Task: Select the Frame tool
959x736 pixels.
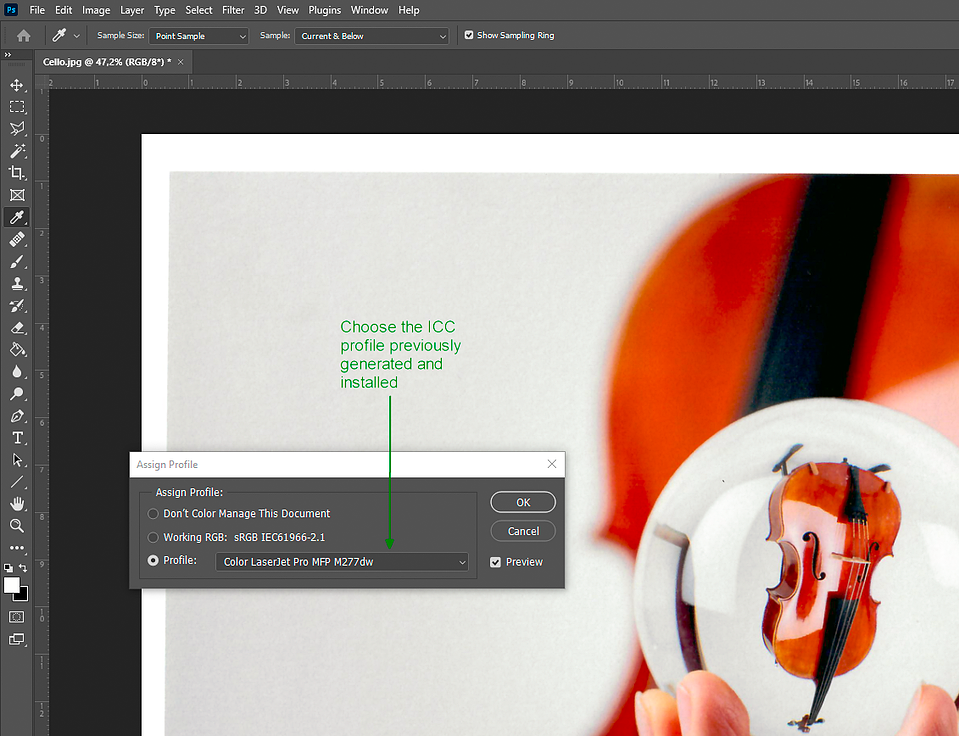Action: [x=17, y=195]
